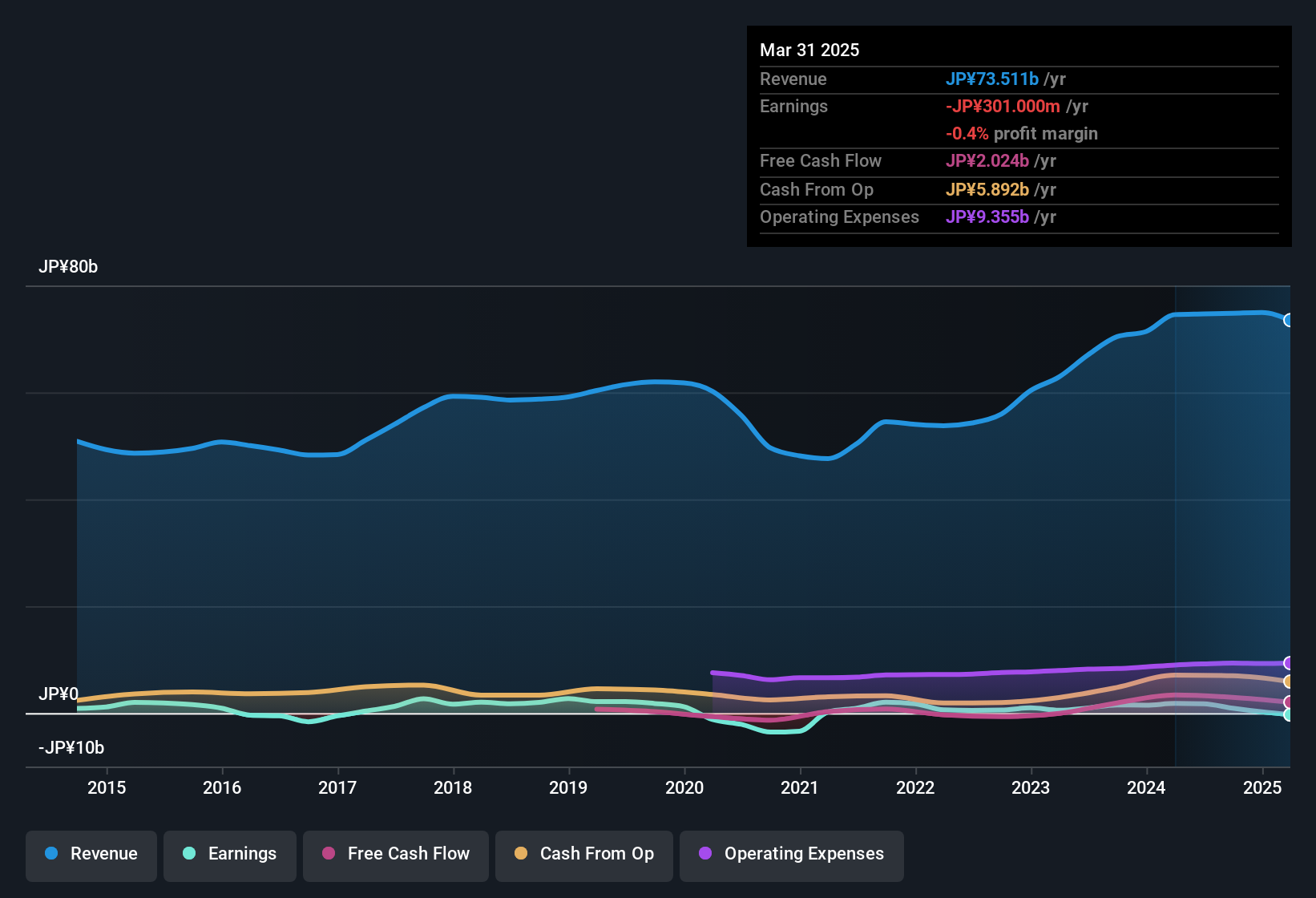Click the Revenue row label in tooltip

[x=793, y=79]
